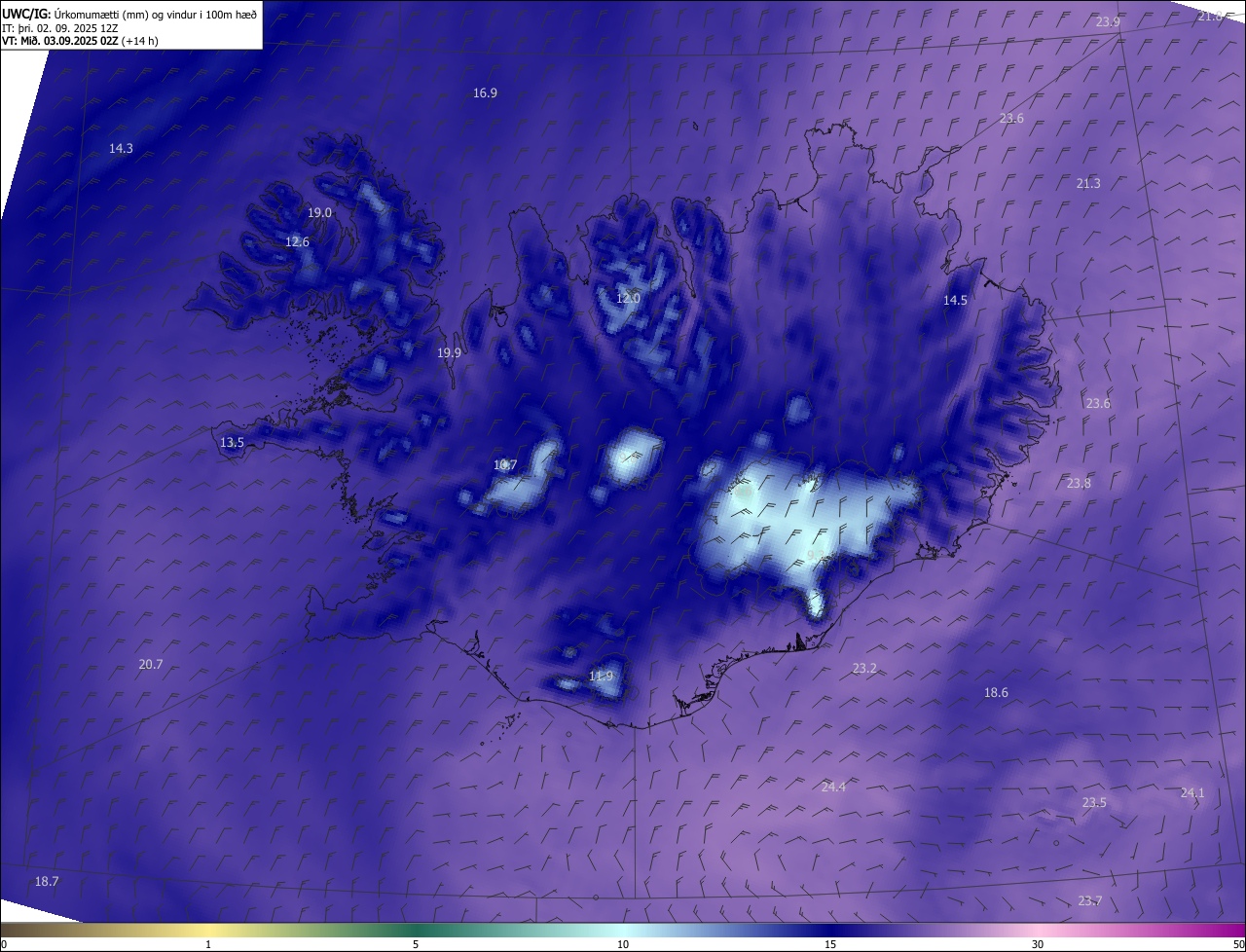Screen dimensions: 1246x952
Task: Click the 13.5 value label
Action: click(232, 443)
